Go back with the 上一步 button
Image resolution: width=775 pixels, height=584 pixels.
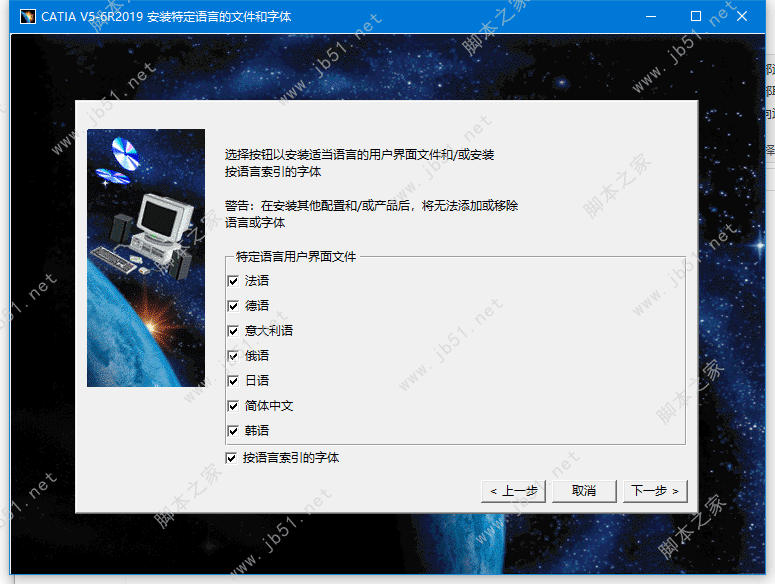pos(513,491)
